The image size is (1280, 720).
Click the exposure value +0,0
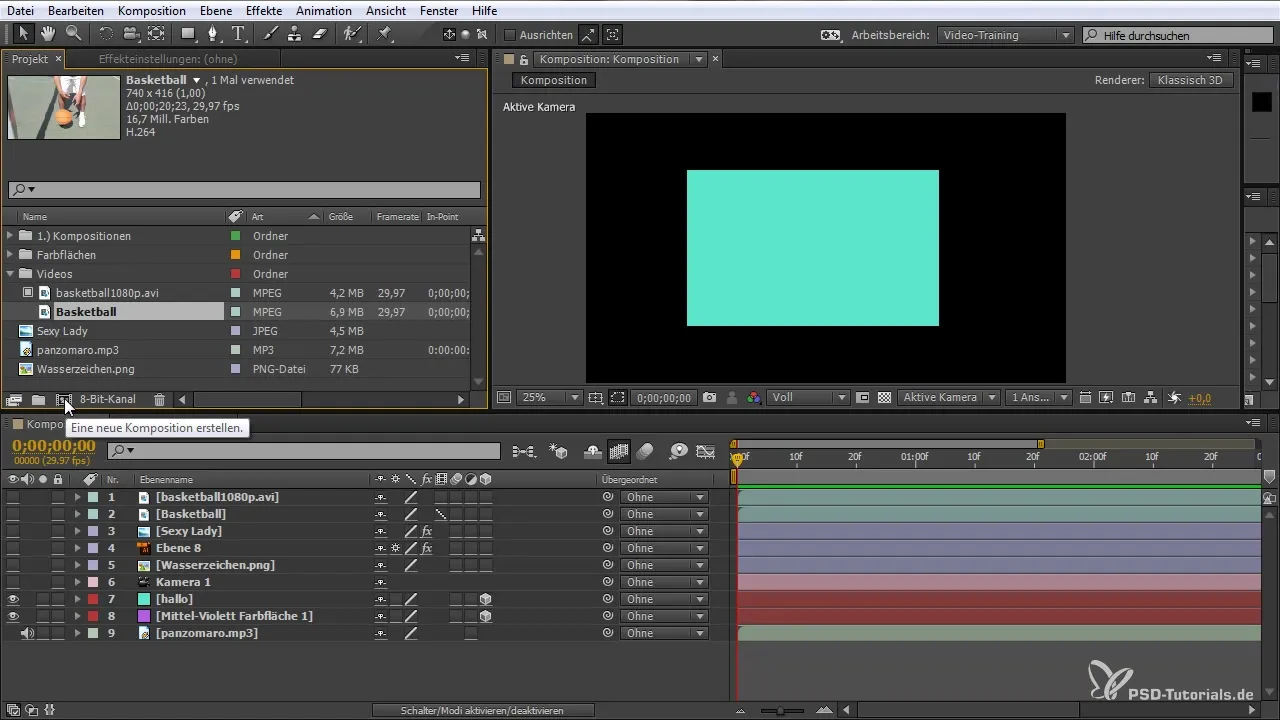(x=1199, y=398)
